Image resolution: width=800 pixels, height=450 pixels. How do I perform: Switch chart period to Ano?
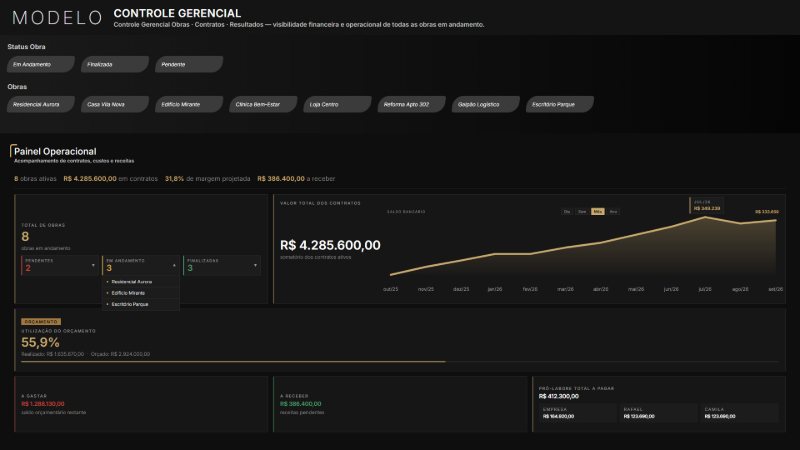613,212
